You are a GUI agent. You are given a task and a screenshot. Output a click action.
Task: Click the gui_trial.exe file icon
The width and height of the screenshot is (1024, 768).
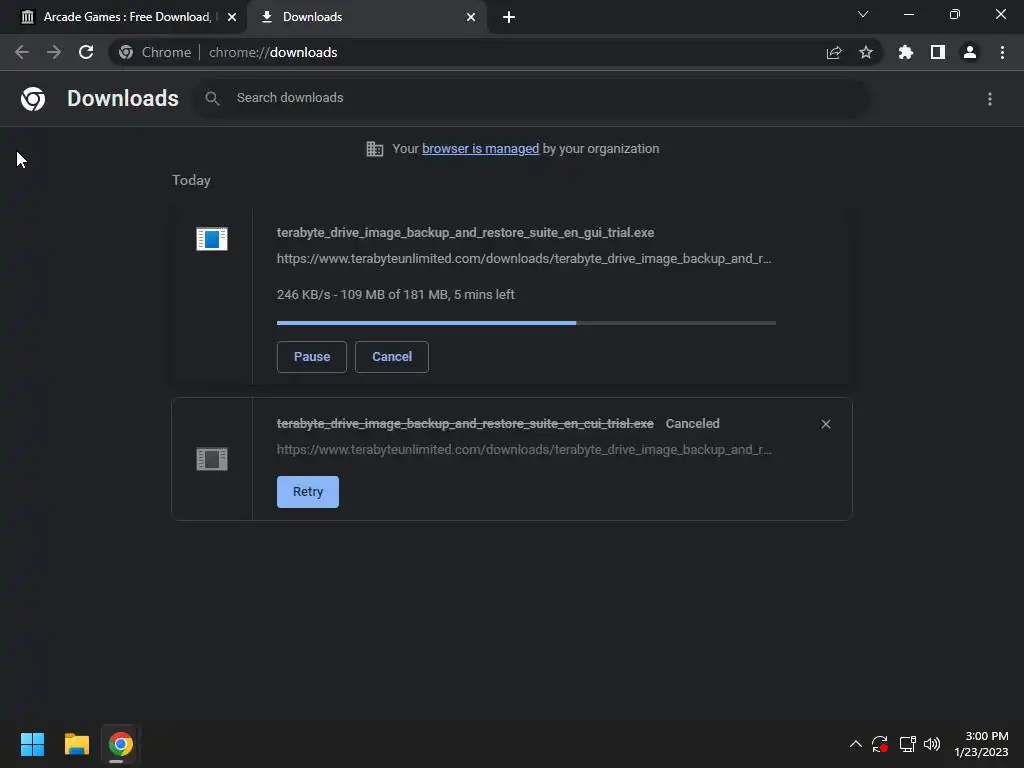212,239
